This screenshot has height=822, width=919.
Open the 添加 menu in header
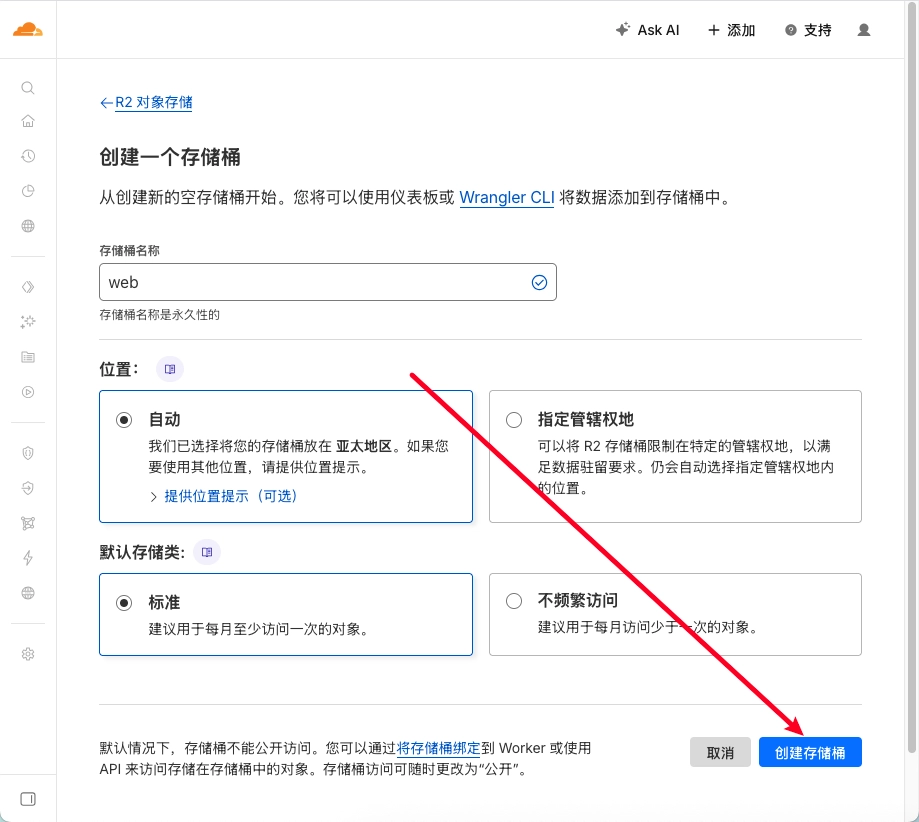731,30
